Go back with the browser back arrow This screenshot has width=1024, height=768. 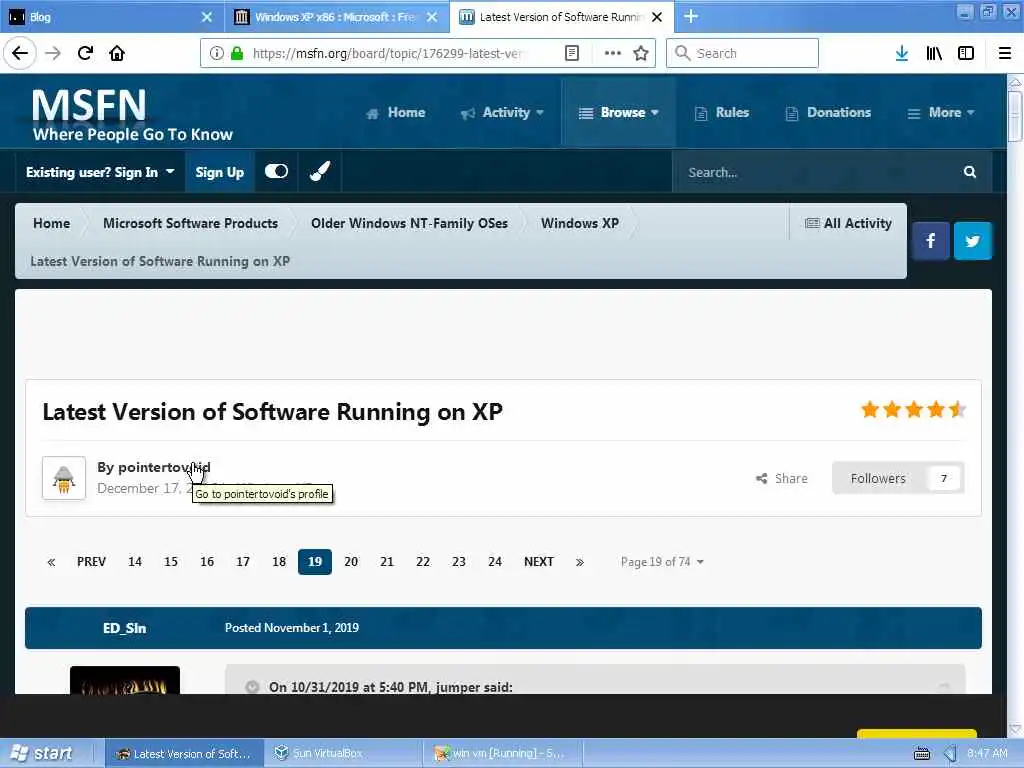click(x=20, y=53)
